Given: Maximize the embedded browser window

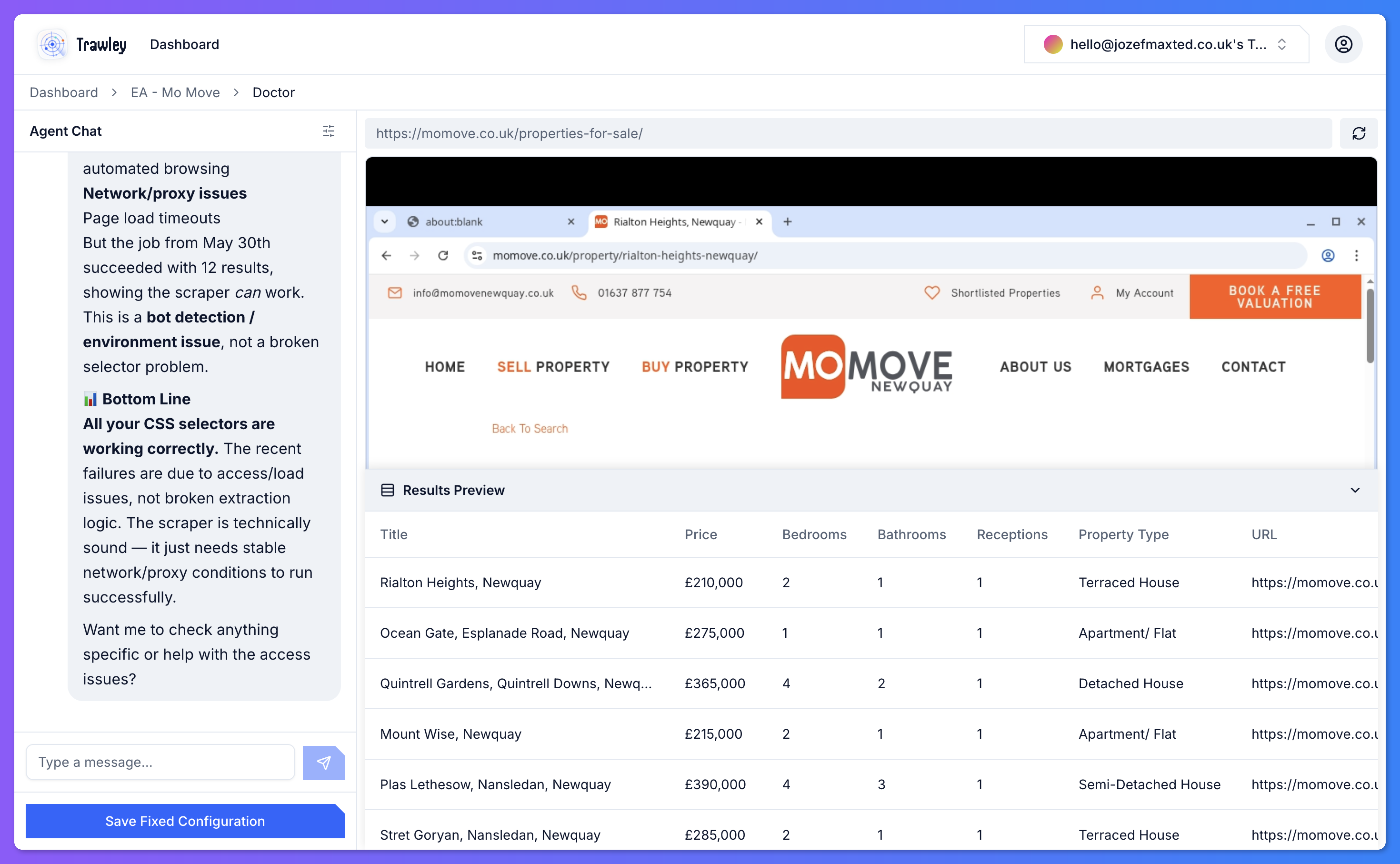Looking at the screenshot, I should tap(1335, 221).
